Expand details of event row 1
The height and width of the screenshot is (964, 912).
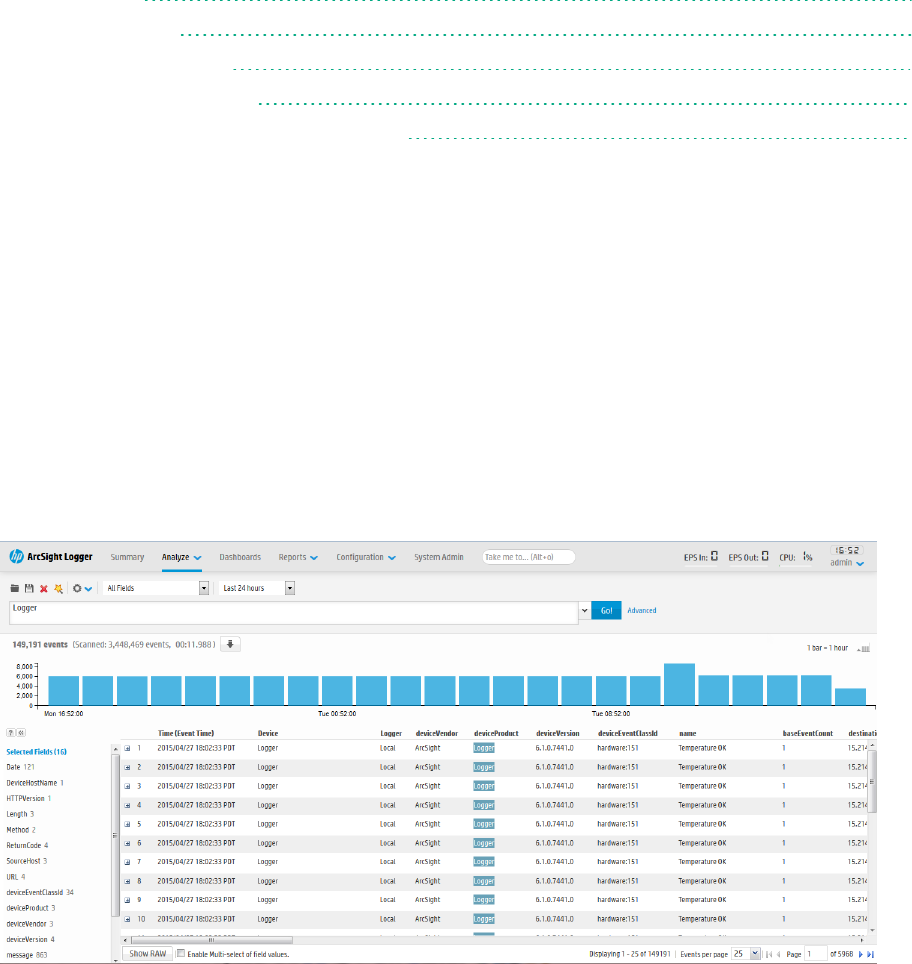[127, 748]
